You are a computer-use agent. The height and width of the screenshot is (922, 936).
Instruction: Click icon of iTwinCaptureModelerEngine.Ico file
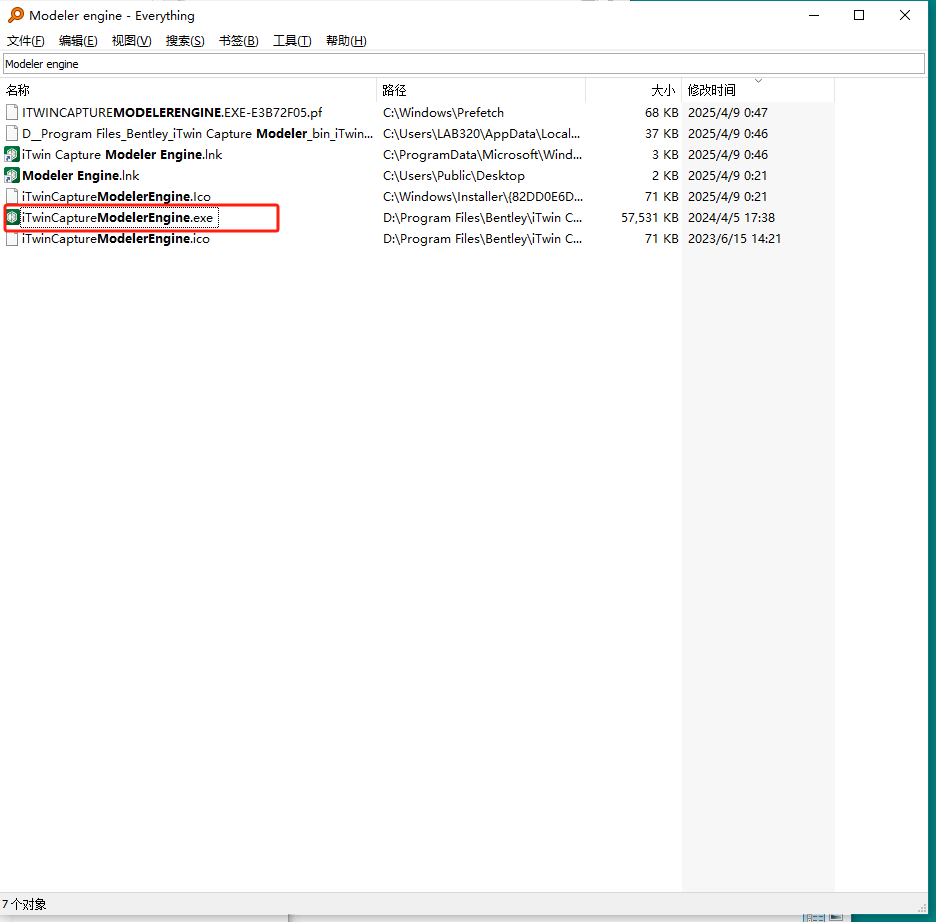tap(11, 196)
